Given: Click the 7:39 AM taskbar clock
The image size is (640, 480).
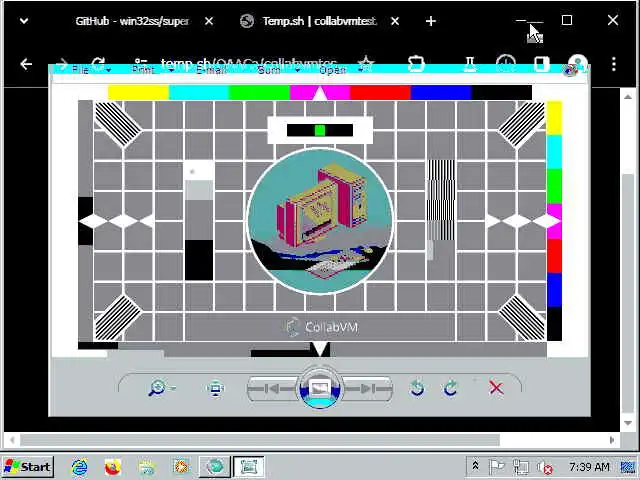Looking at the screenshot, I should click(589, 466).
